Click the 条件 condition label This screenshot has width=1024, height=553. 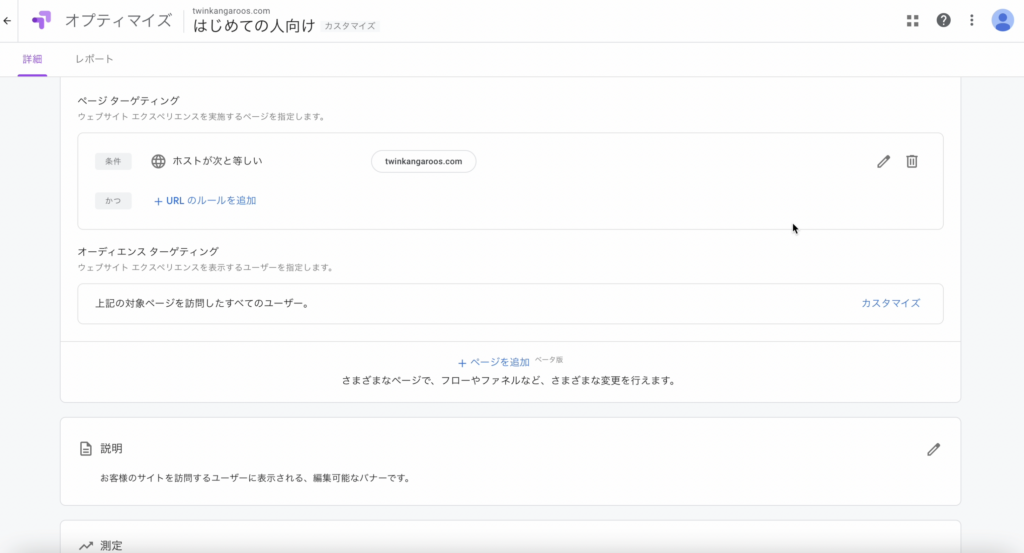[113, 161]
